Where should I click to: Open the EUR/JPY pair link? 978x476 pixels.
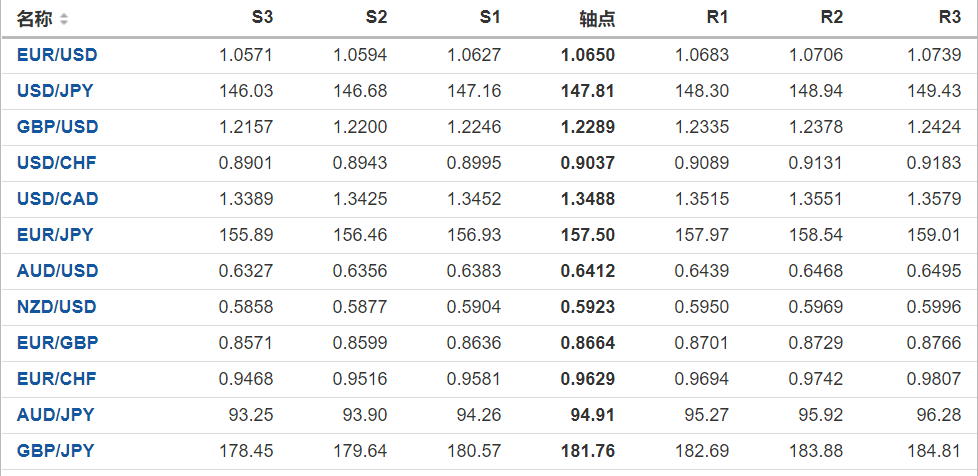(55, 235)
